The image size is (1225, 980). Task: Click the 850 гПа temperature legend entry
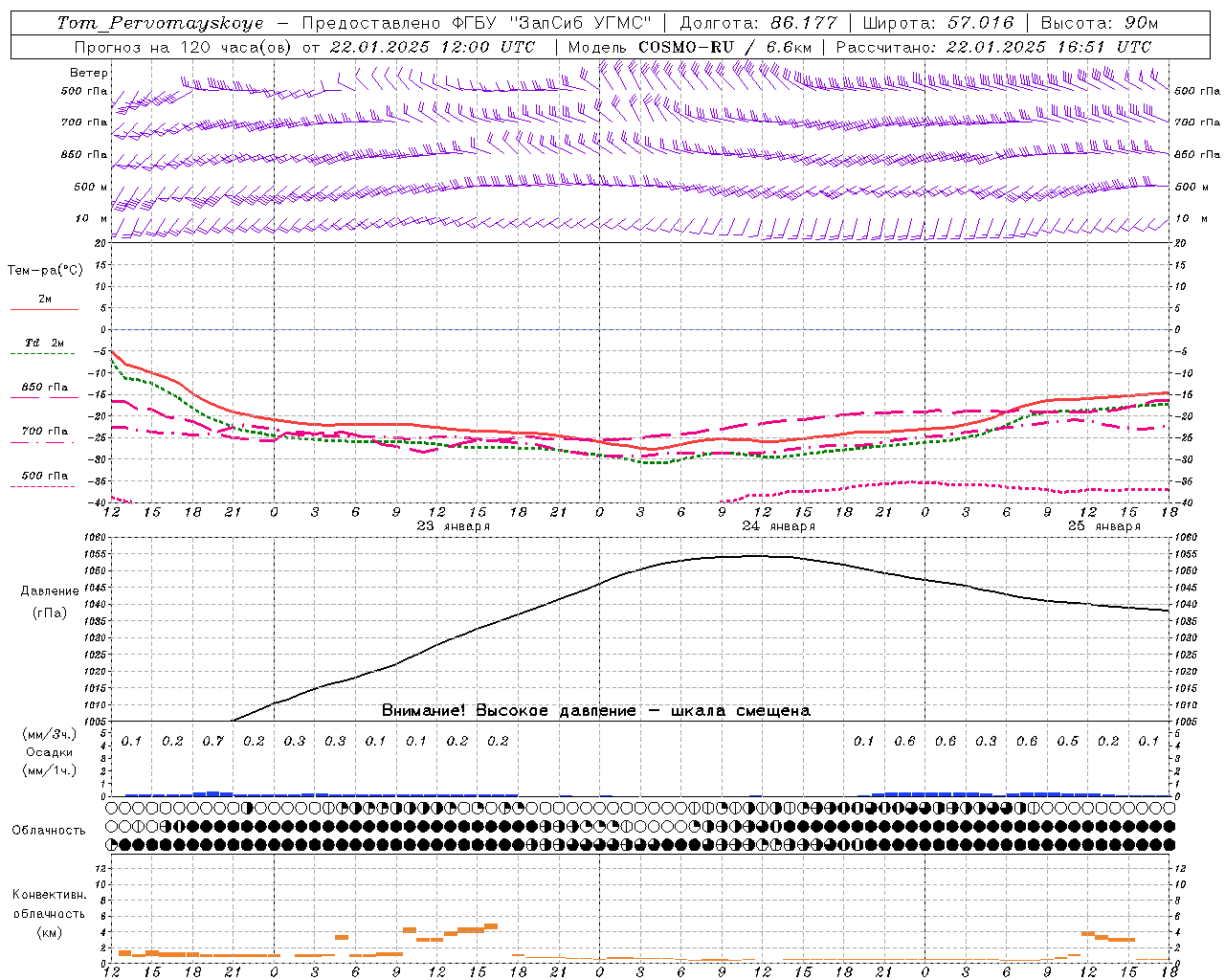(x=44, y=388)
